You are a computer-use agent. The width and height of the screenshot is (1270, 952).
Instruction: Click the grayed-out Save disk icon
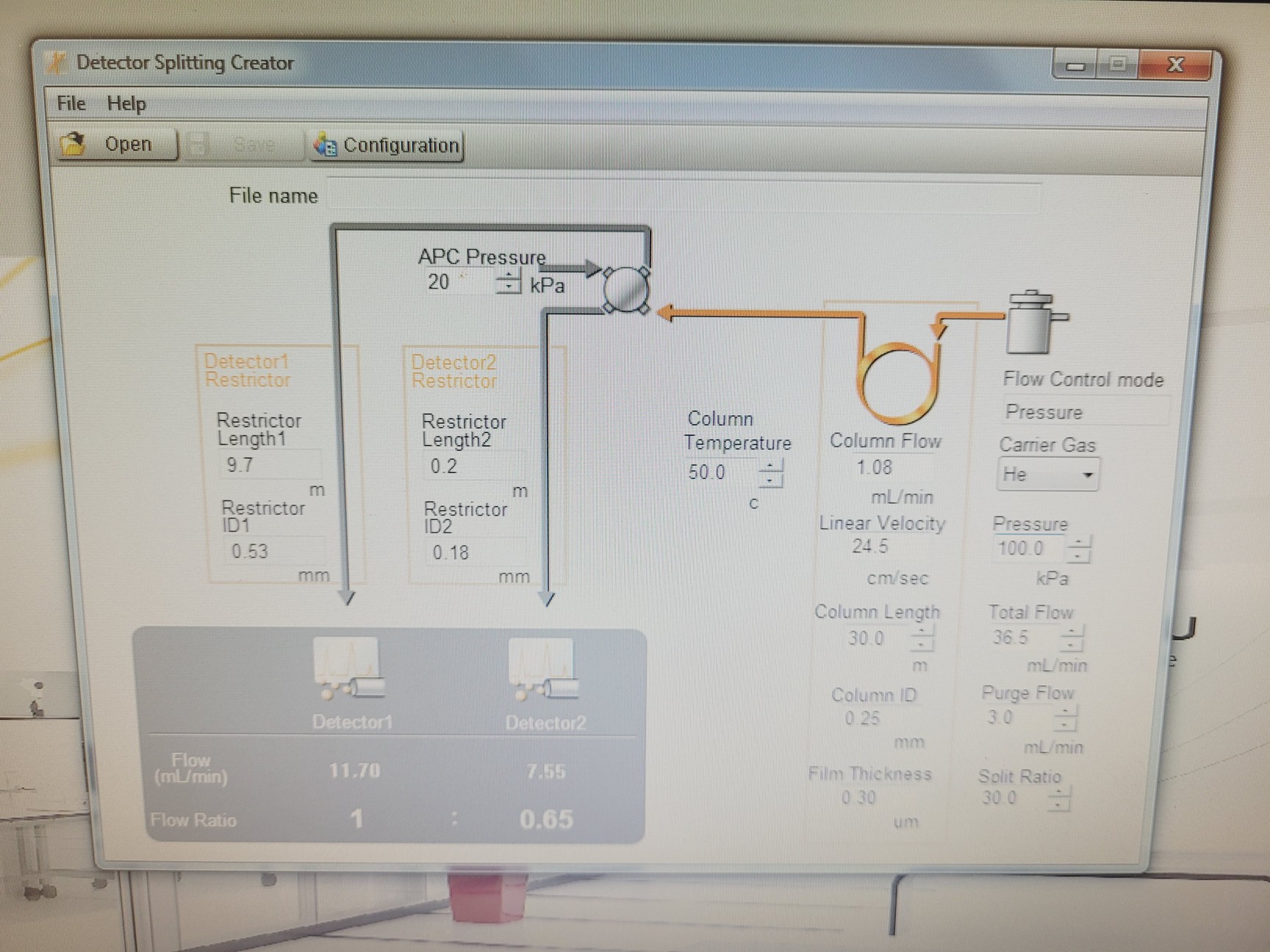pos(198,145)
